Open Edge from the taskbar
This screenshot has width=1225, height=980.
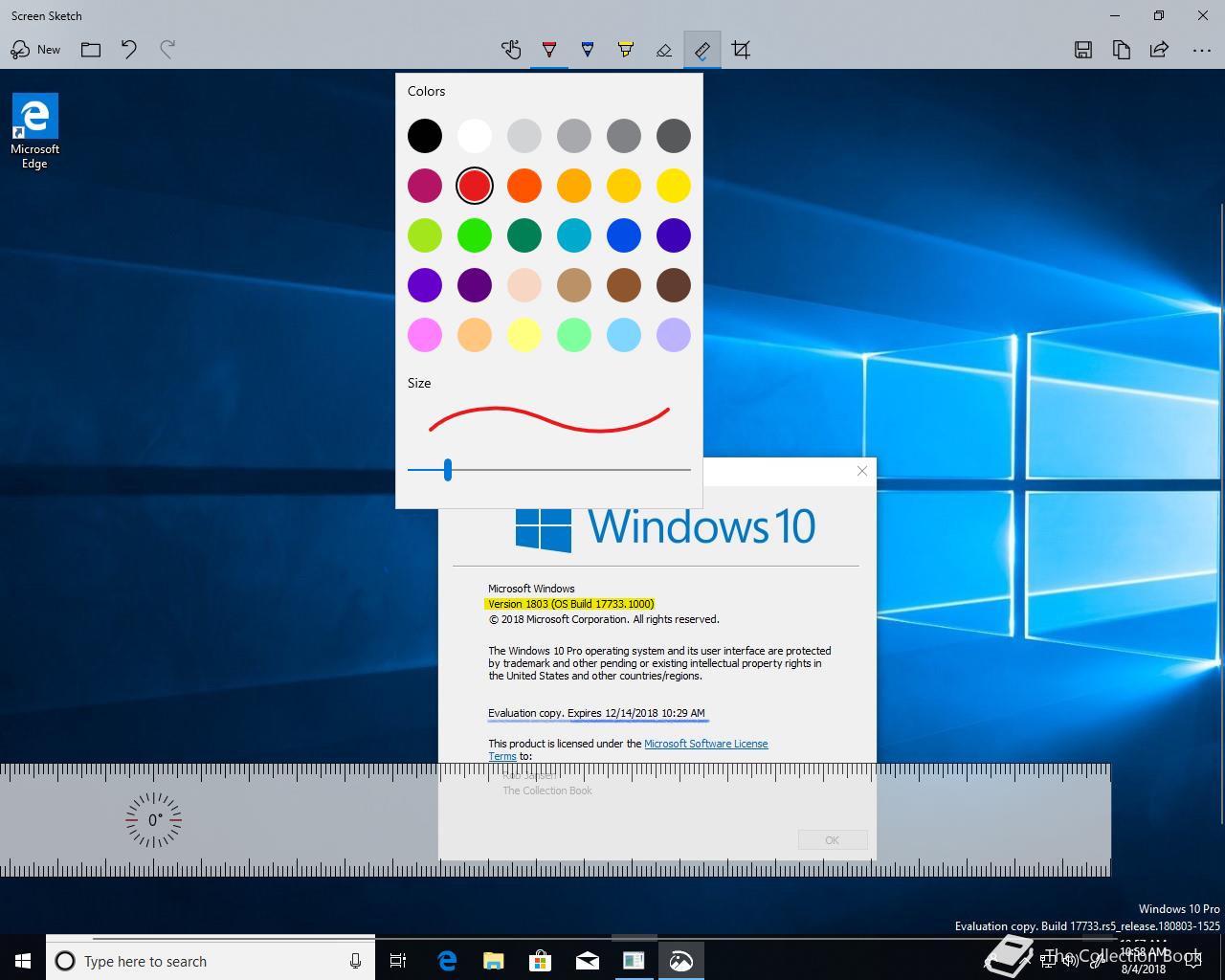[447, 961]
